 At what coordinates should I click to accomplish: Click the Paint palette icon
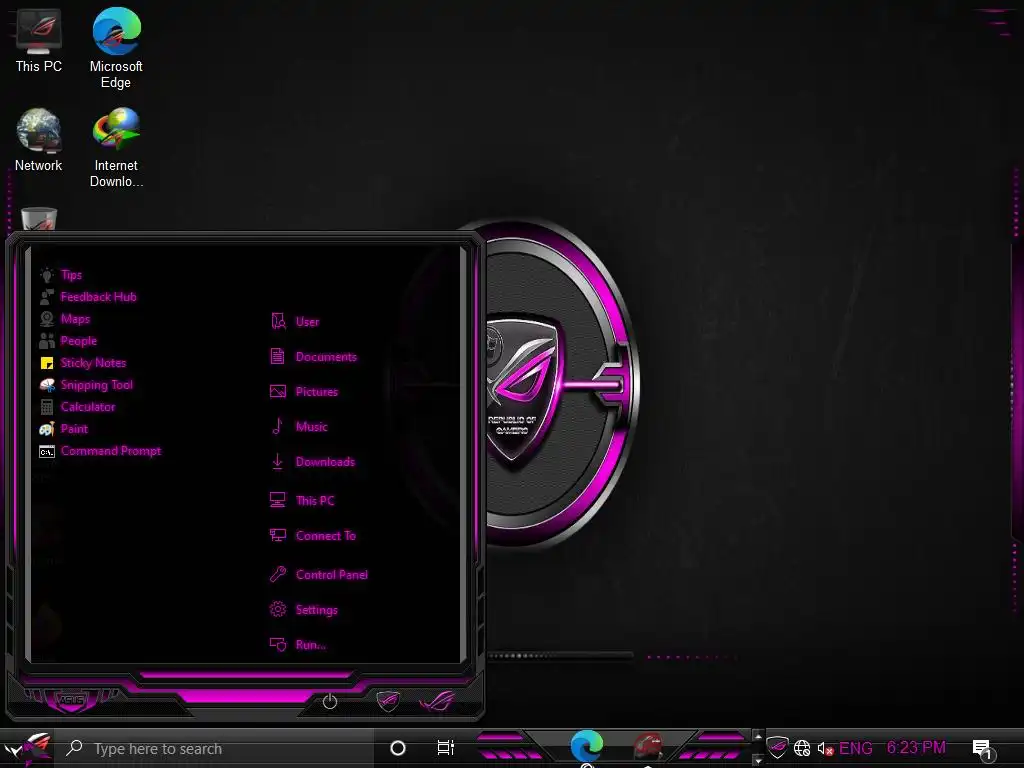point(47,429)
